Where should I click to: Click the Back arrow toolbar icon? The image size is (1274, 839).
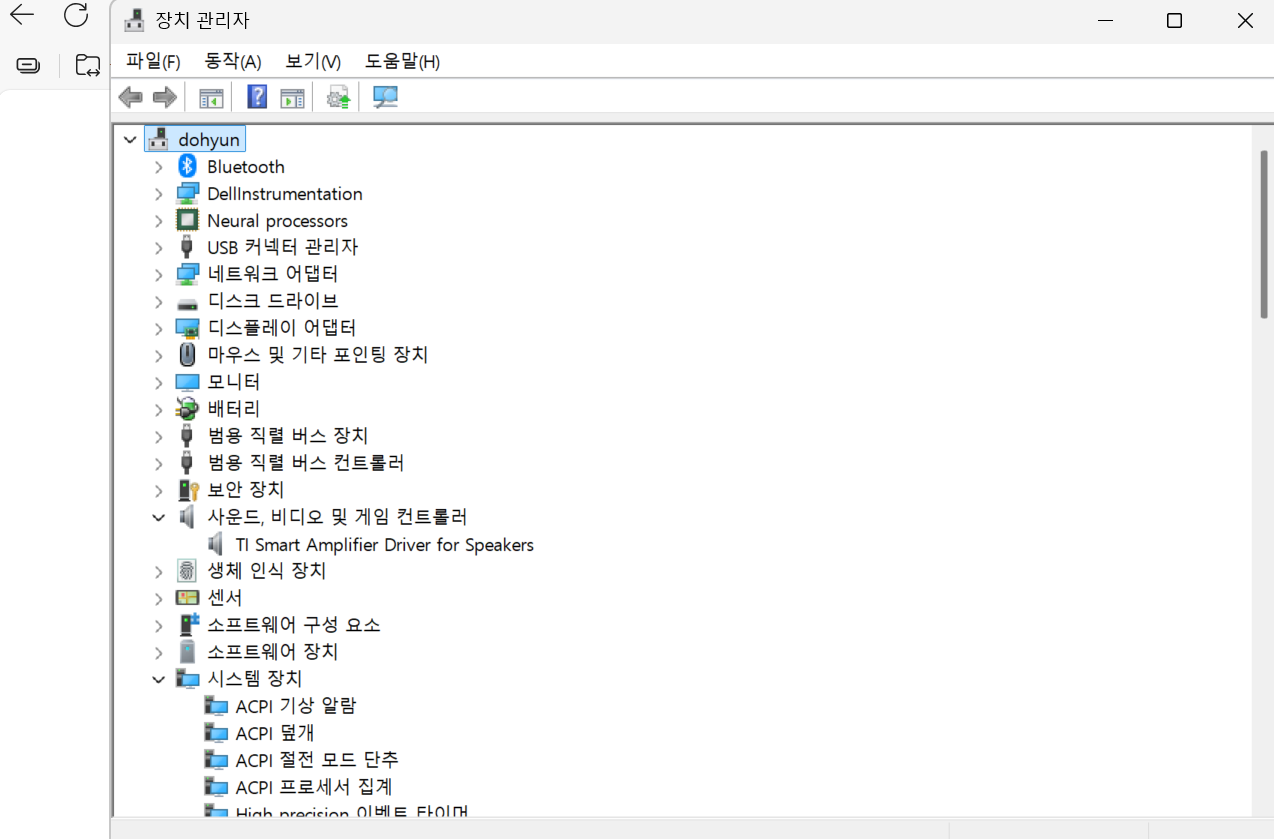[x=130, y=98]
